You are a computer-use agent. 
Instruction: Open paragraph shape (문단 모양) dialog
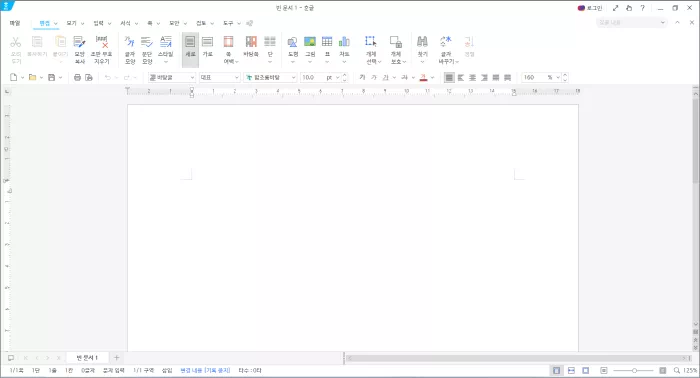click(x=147, y=42)
